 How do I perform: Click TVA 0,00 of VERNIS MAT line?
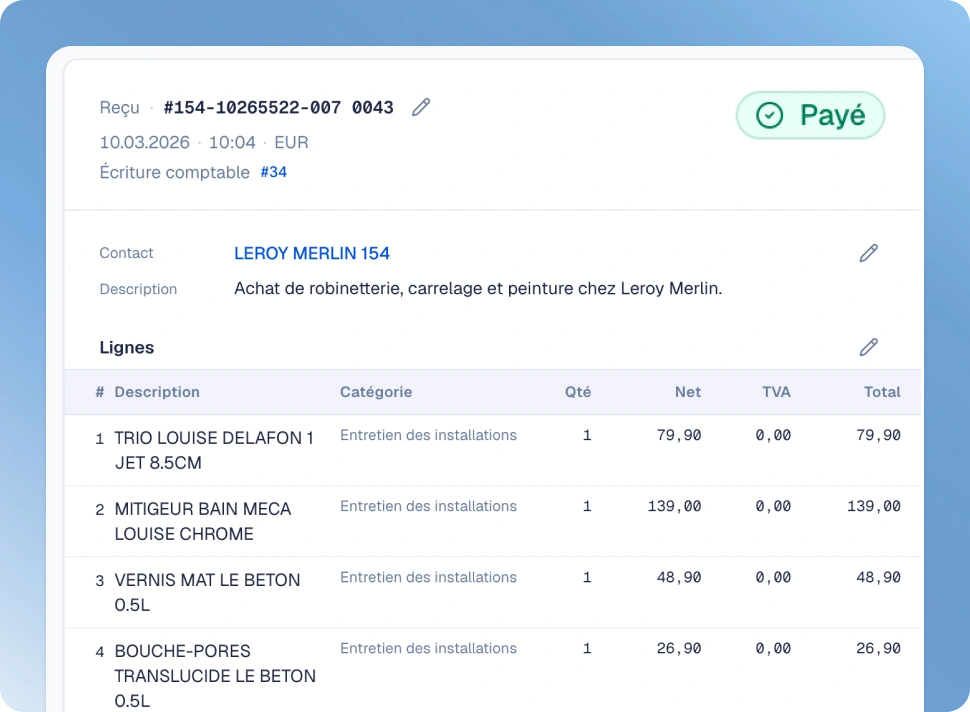[773, 578]
